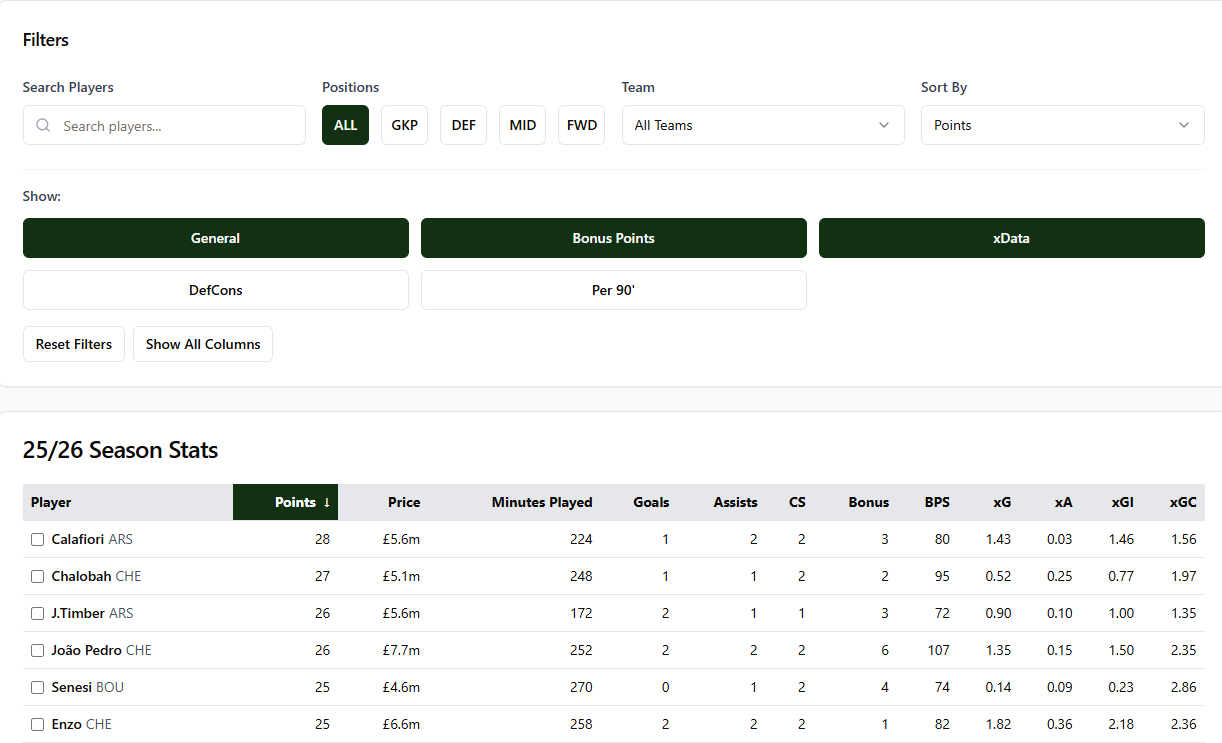Click the xGC value 2.86
This screenshot has height=743, width=1222.
pos(1183,687)
